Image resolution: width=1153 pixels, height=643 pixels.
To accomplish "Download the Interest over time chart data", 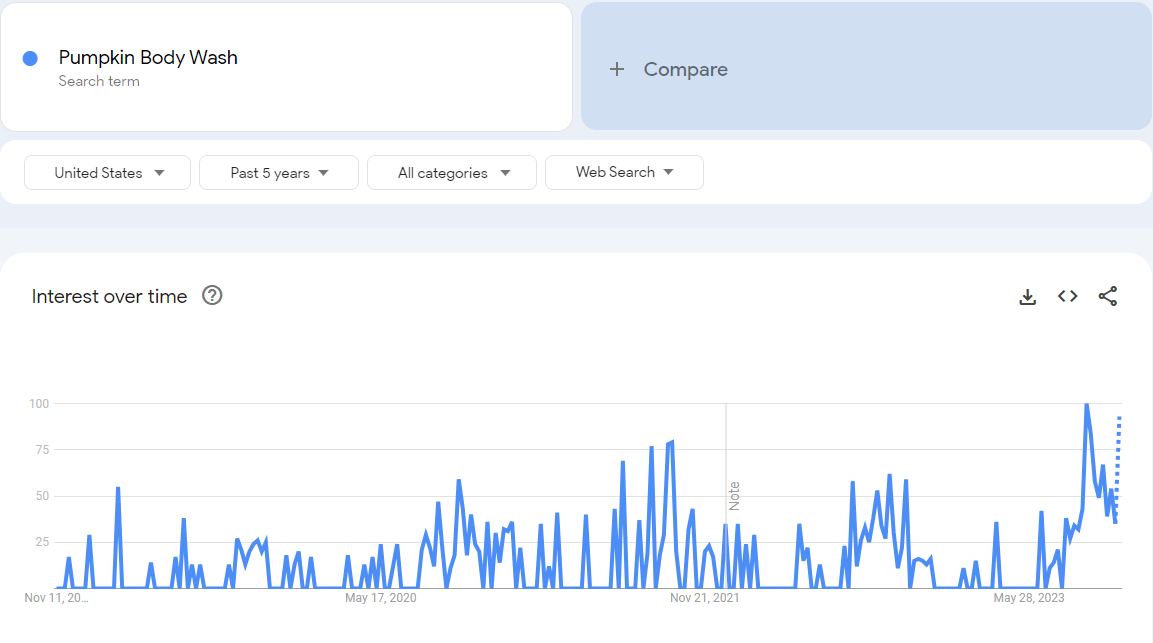I will point(1027,297).
